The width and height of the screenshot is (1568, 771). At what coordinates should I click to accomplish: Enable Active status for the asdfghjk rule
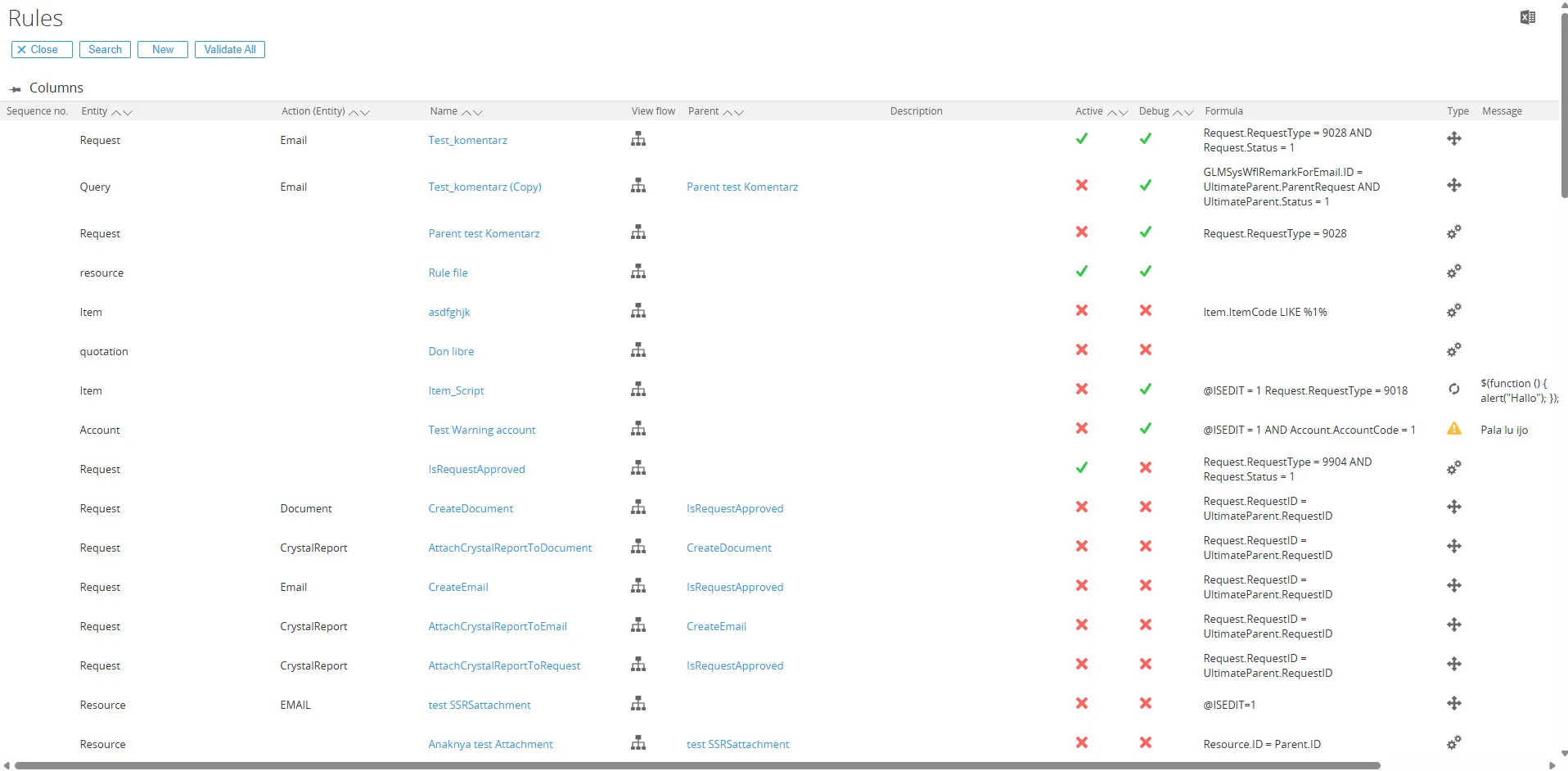coord(1082,311)
